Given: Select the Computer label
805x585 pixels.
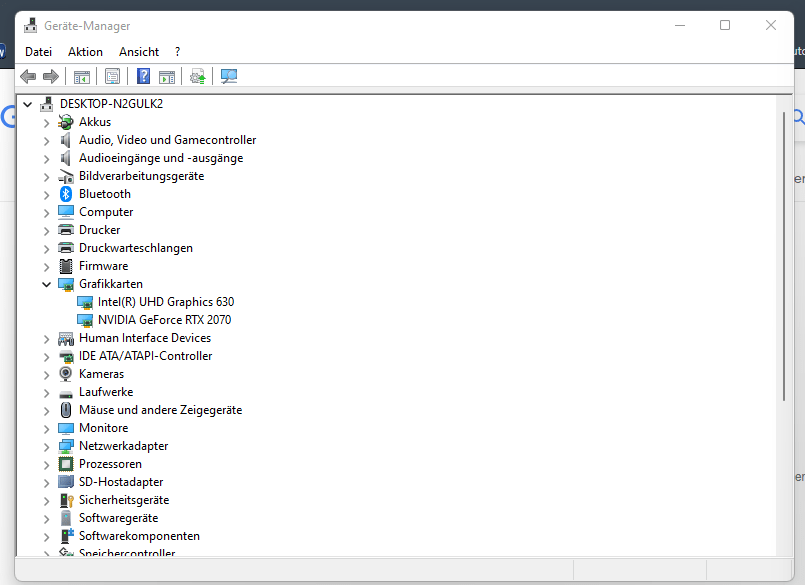Looking at the screenshot, I should pos(106,212).
